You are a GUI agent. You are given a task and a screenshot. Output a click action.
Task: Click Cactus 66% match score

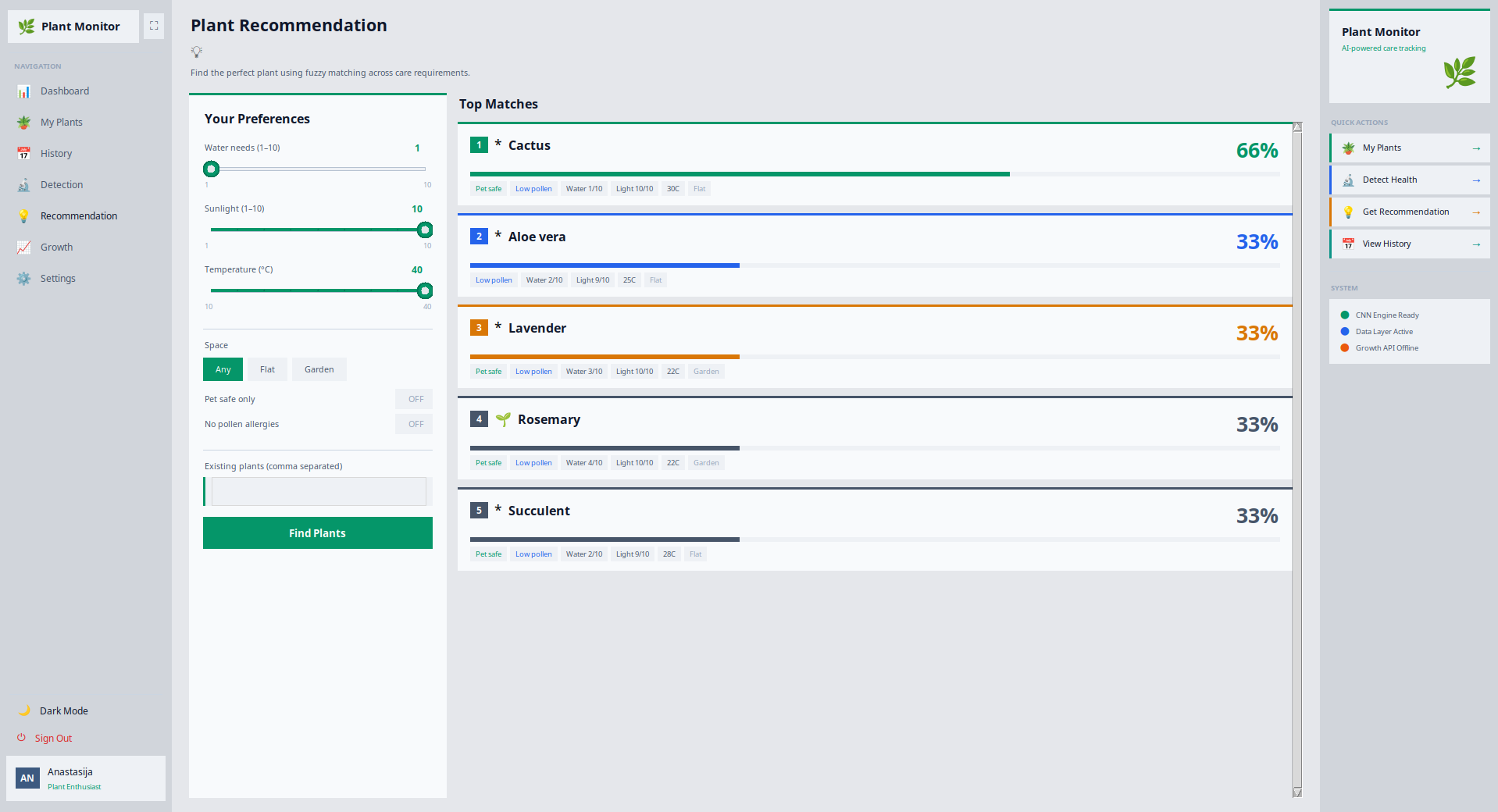[1257, 151]
